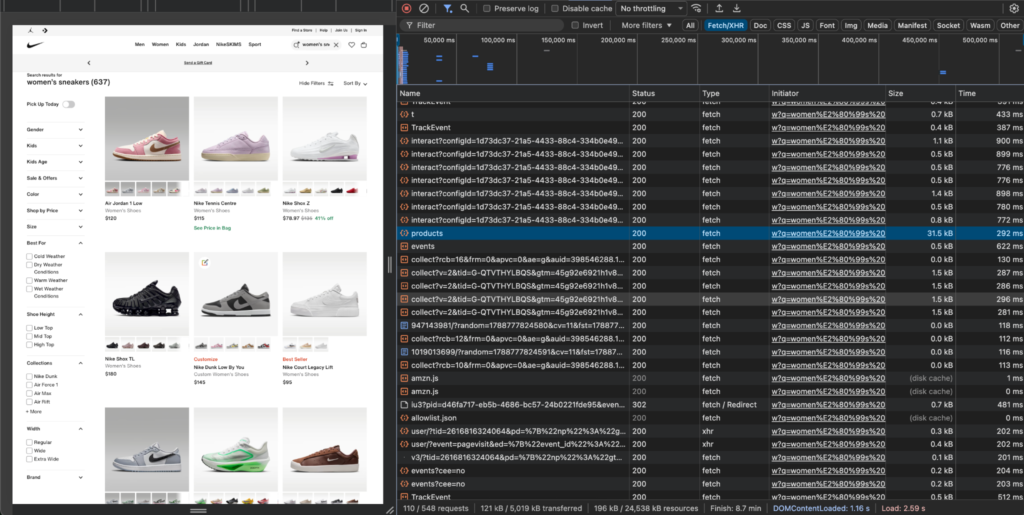Screen dimensions: 1024x515
Task: Open the Women menu on Nike
Action: click(161, 45)
